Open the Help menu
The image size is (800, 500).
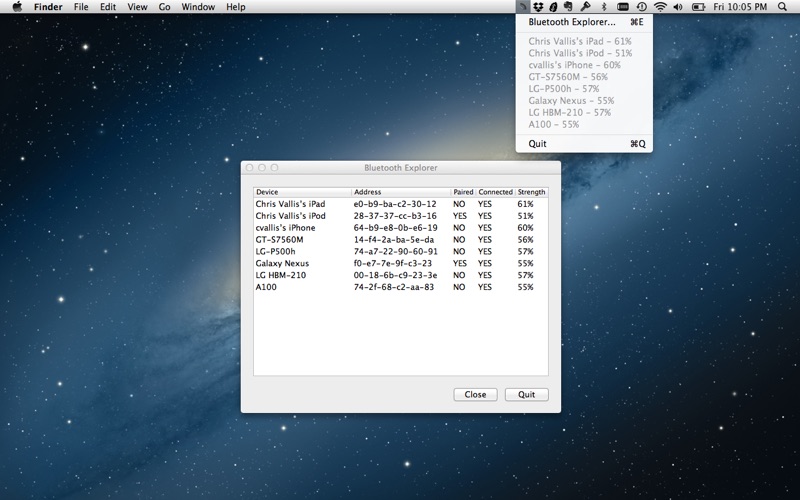[x=236, y=7]
